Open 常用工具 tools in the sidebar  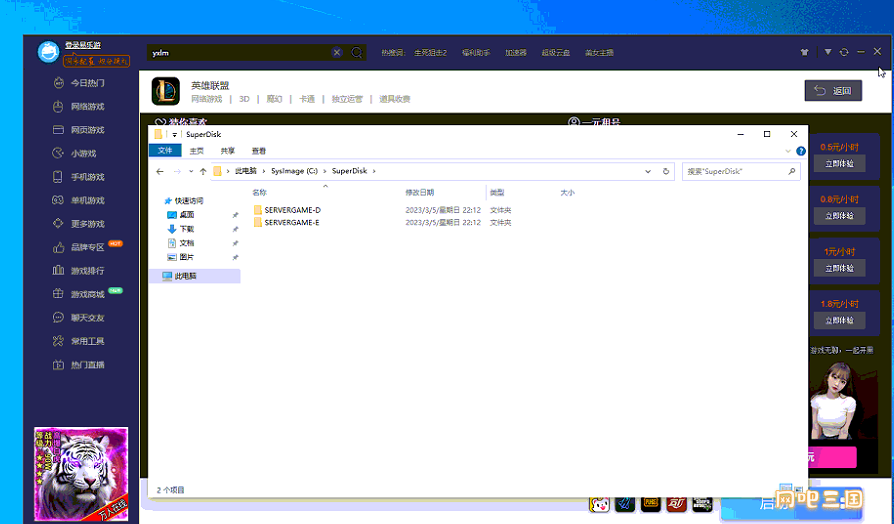tap(79, 342)
